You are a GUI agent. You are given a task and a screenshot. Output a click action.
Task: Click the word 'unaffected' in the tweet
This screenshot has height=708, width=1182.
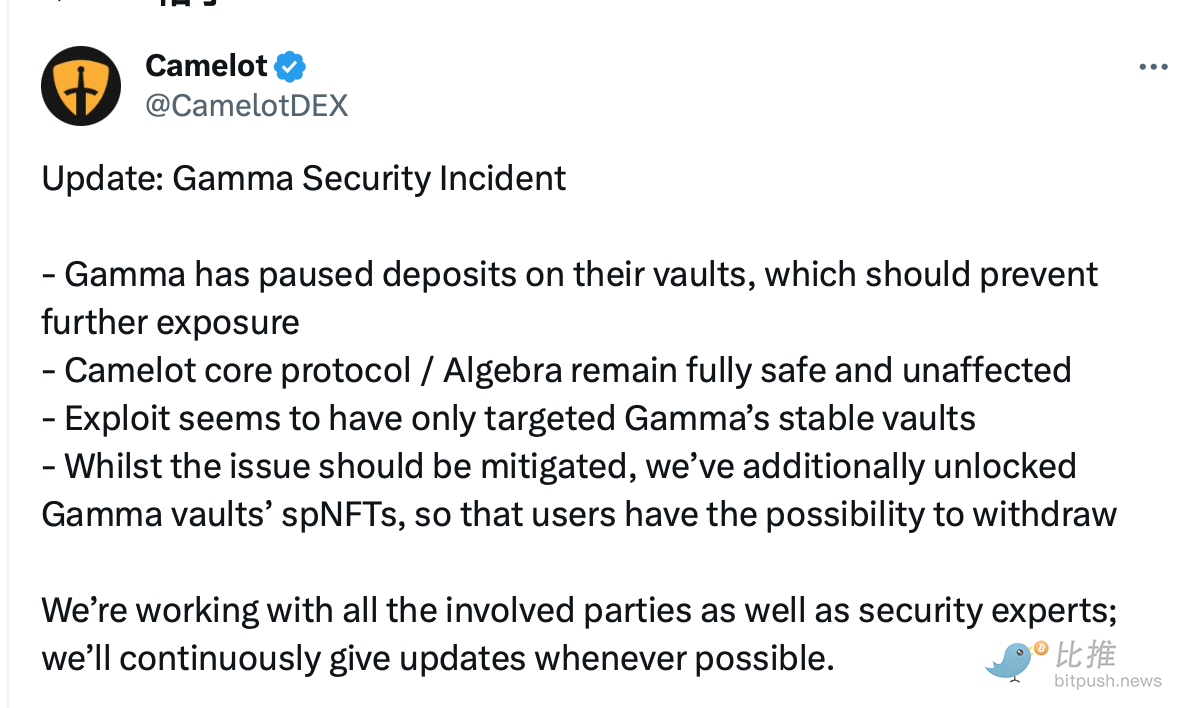[986, 370]
